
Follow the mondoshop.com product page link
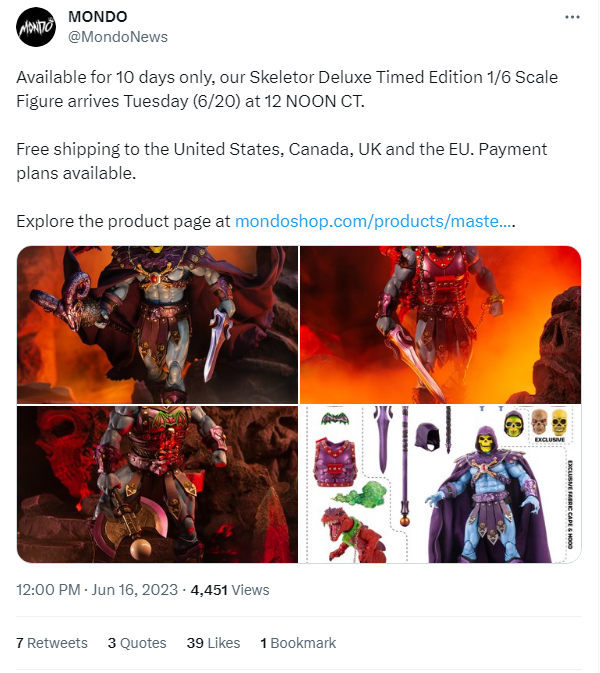click(375, 221)
